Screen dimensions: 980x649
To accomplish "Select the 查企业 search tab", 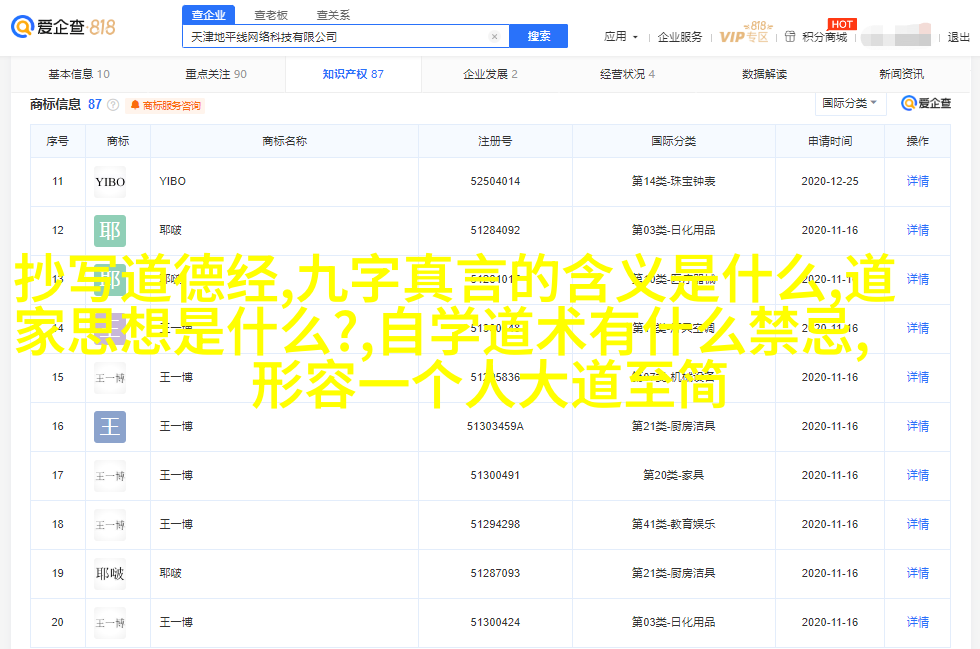I will [209, 14].
